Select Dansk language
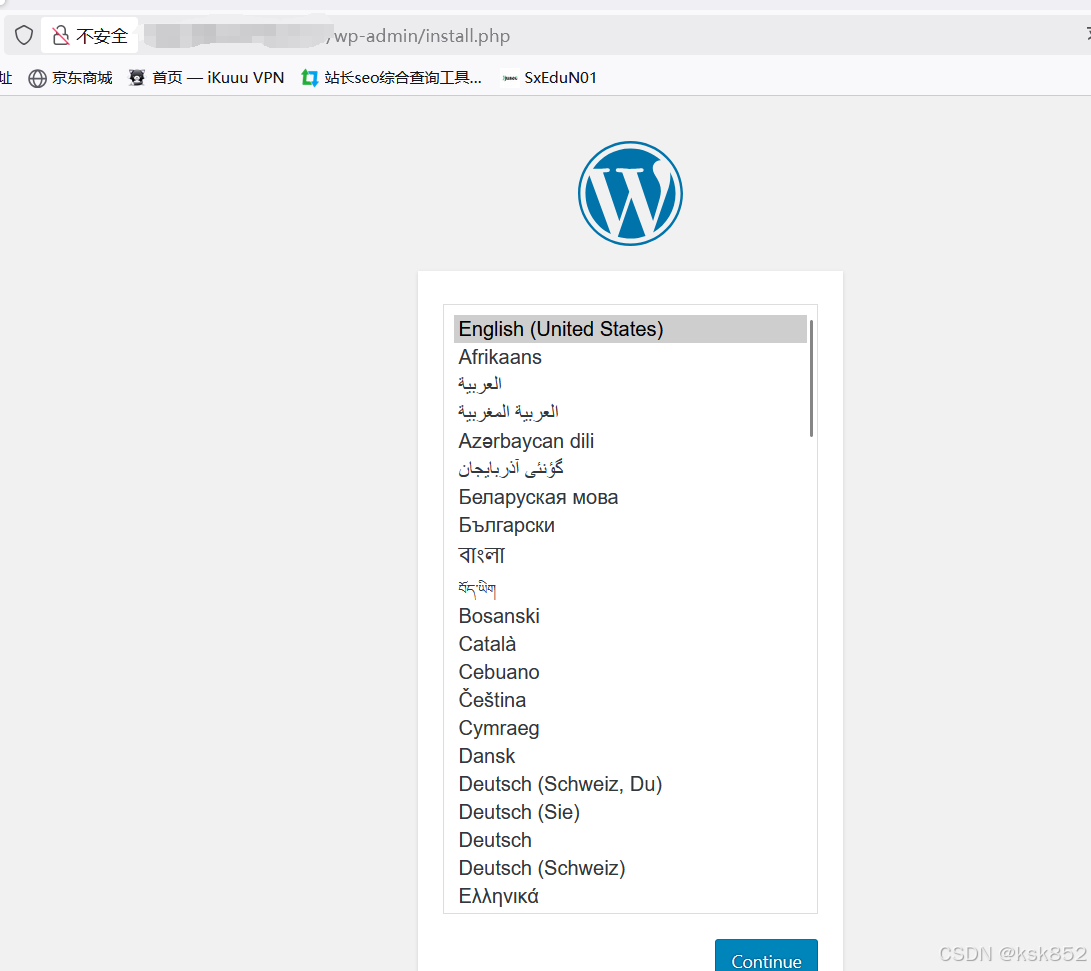1091x971 pixels. (x=630, y=756)
